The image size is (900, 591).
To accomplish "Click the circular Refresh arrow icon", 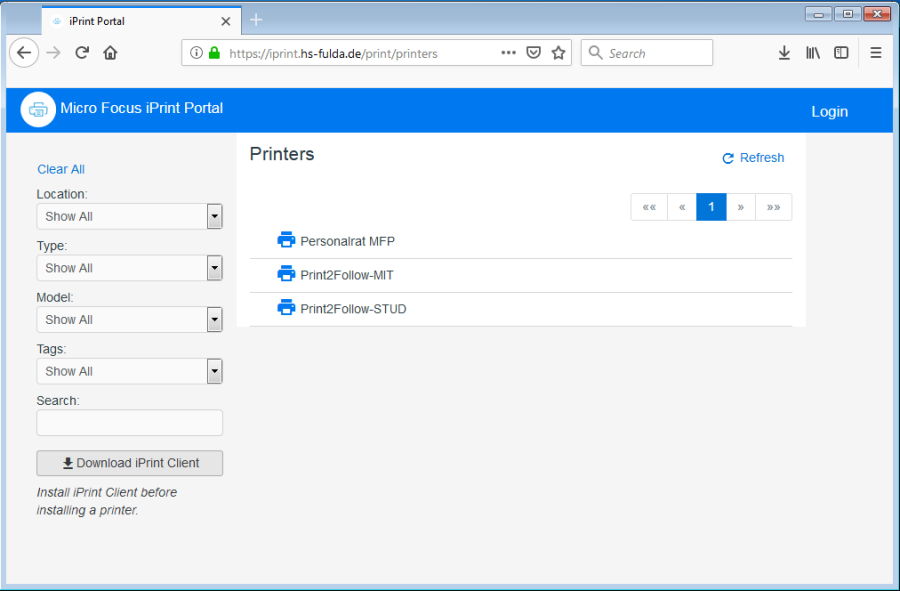I will point(728,157).
